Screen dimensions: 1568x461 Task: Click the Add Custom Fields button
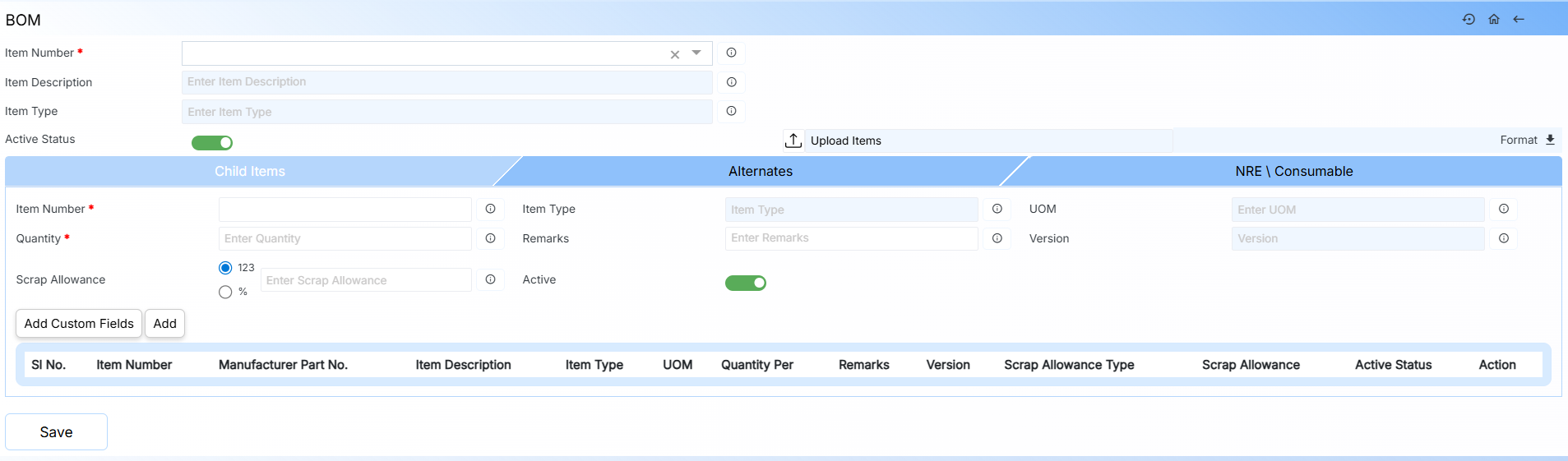pos(79,324)
